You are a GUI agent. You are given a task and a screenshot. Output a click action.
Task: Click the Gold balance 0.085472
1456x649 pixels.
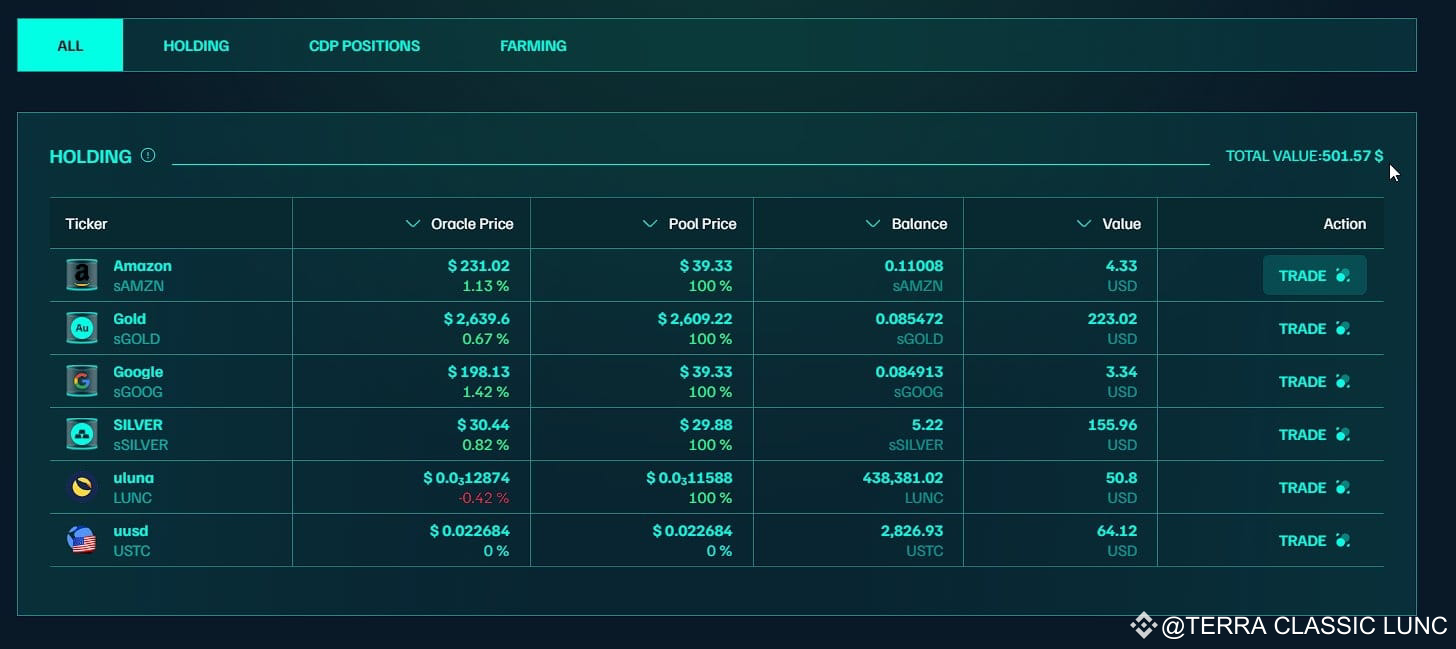pos(909,319)
